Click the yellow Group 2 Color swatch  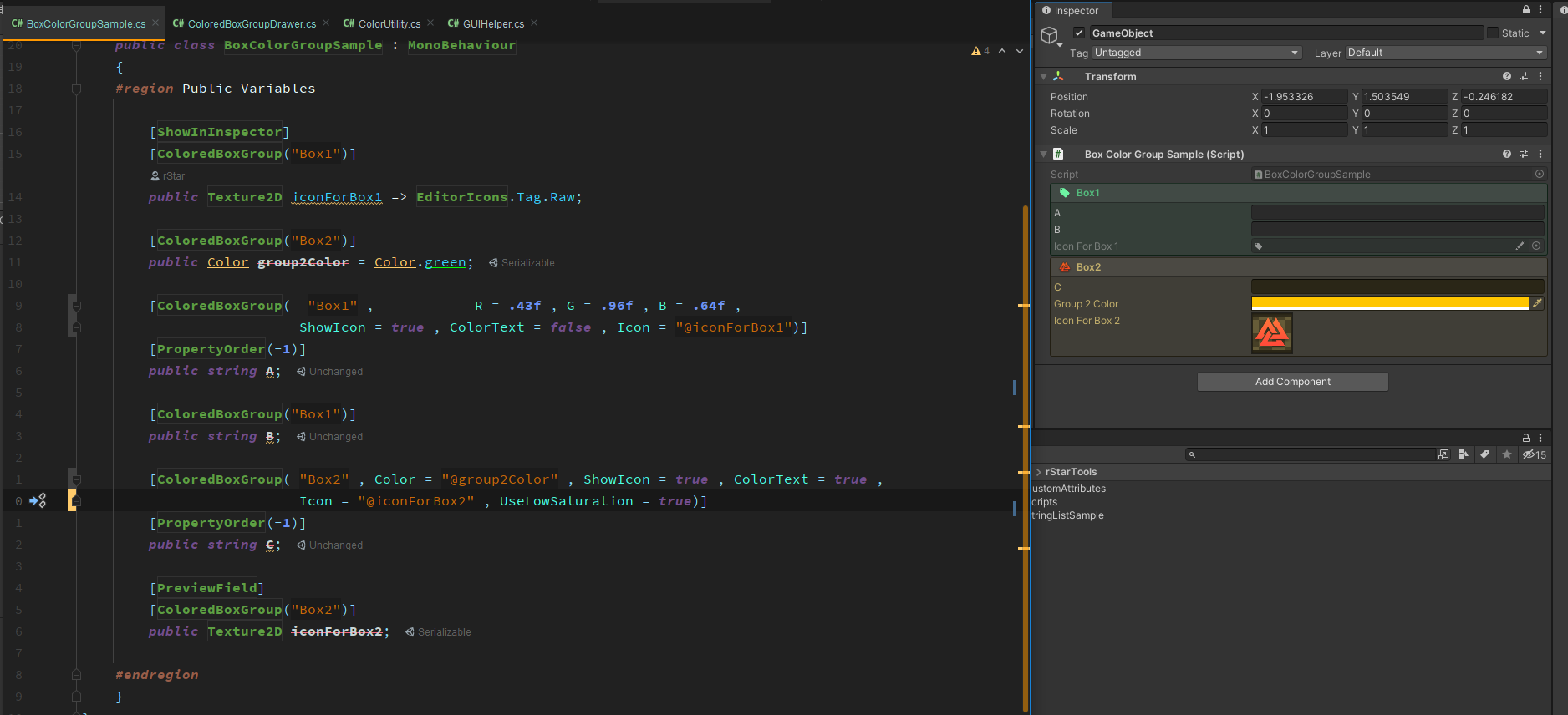point(1389,303)
